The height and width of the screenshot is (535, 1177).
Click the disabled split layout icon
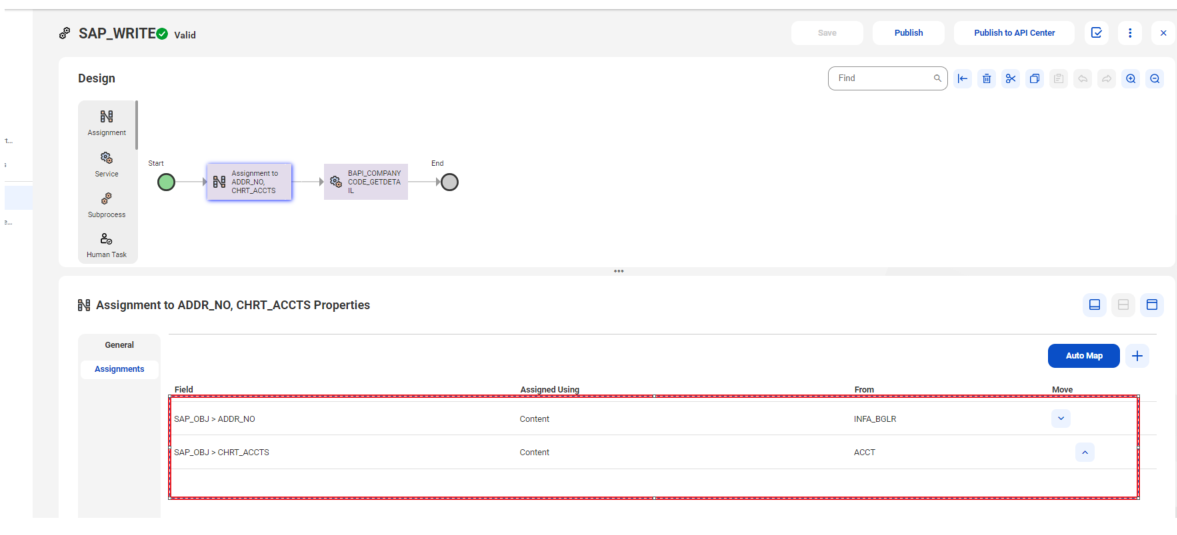click(x=1123, y=305)
